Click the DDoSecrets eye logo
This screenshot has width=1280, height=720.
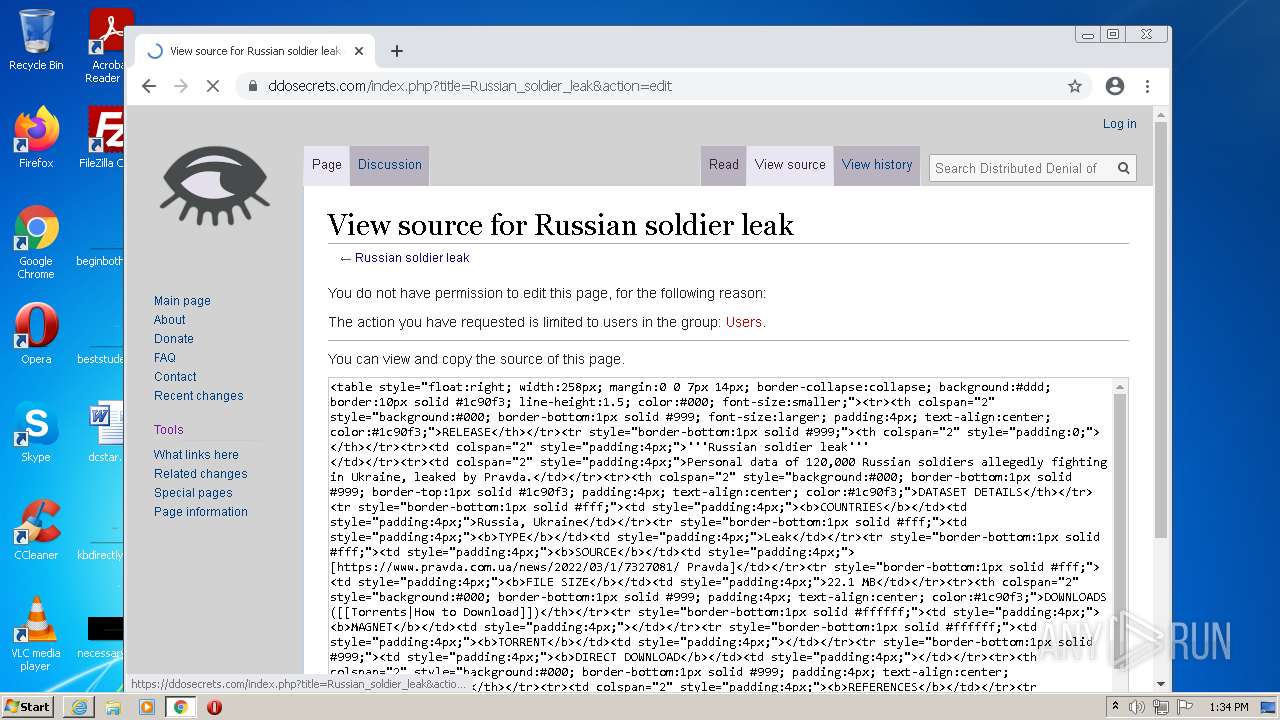click(214, 187)
